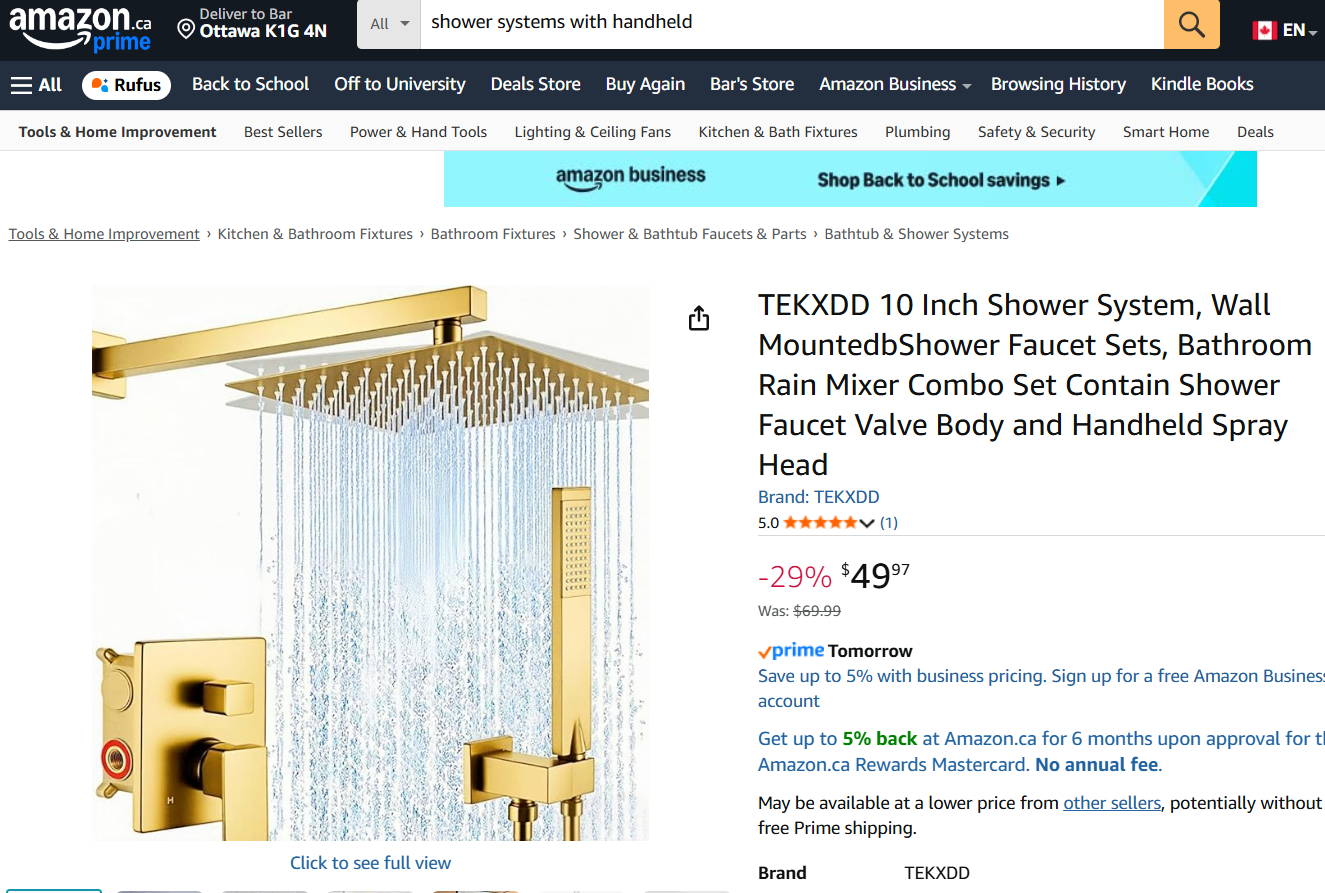Click the gold shower system product image
This screenshot has width=1325, height=893.
tap(370, 563)
